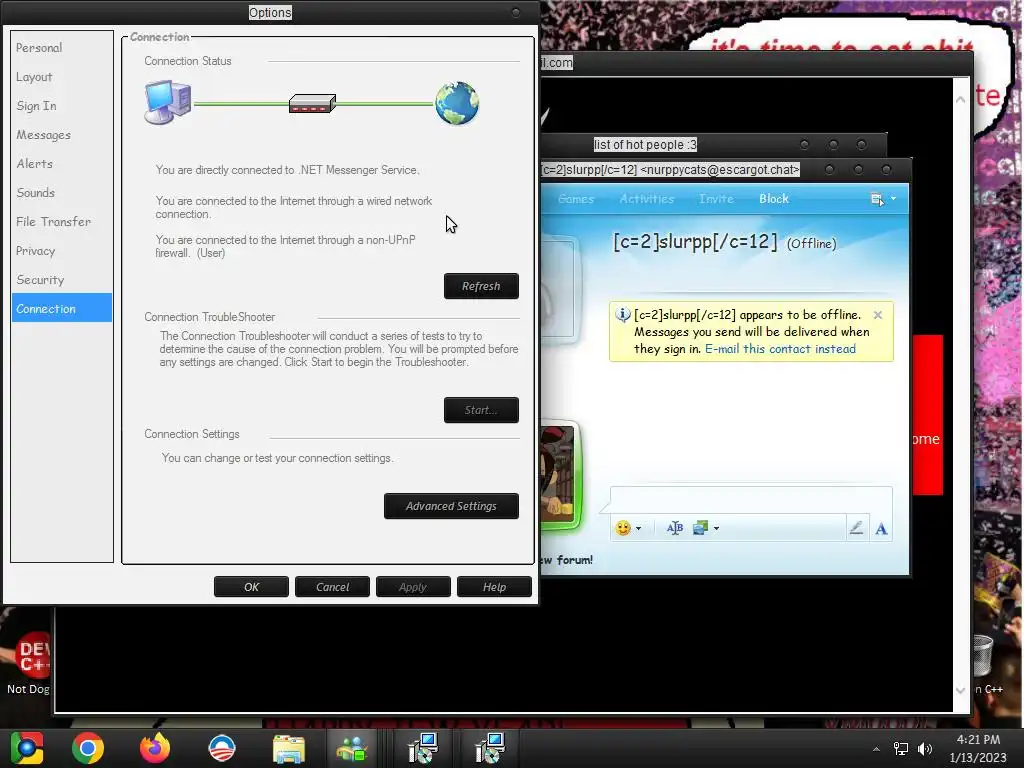This screenshot has height=768, width=1024.
Task: Open the show menu icon in chat toolbar
Action: click(877, 199)
